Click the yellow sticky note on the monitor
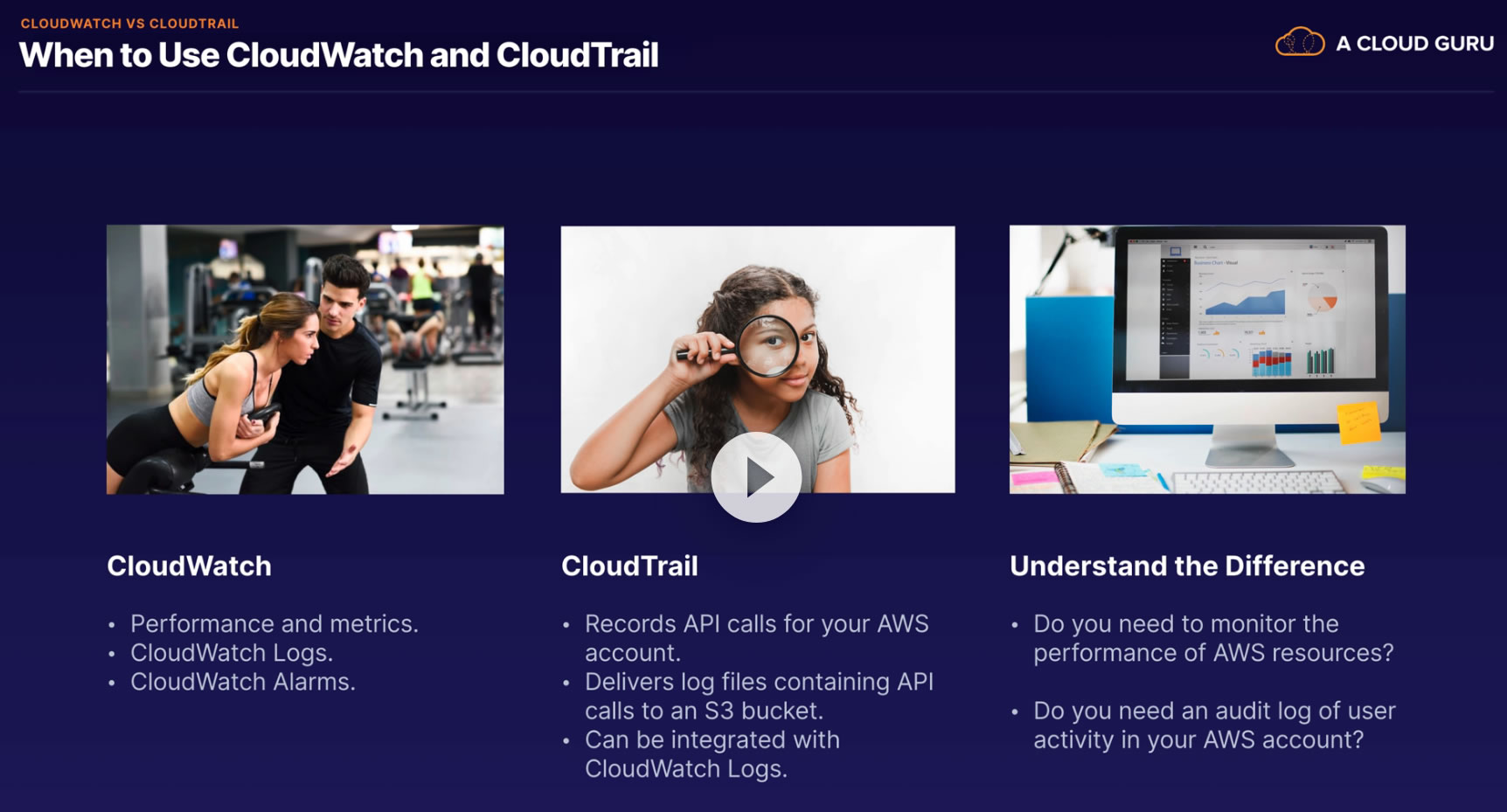This screenshot has width=1507, height=812. pyautogui.click(x=1358, y=423)
